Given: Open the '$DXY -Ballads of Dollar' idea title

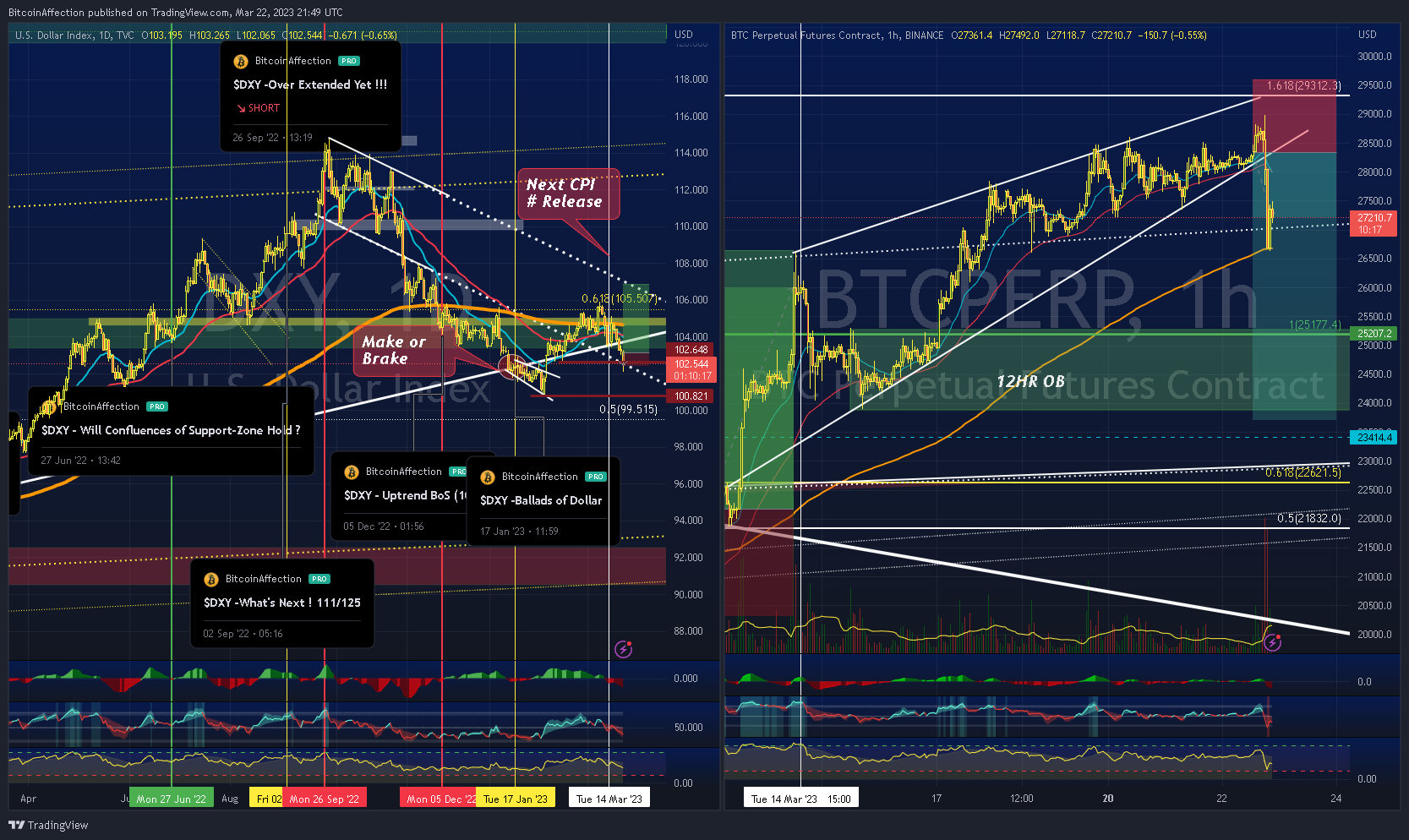Looking at the screenshot, I should [x=541, y=500].
